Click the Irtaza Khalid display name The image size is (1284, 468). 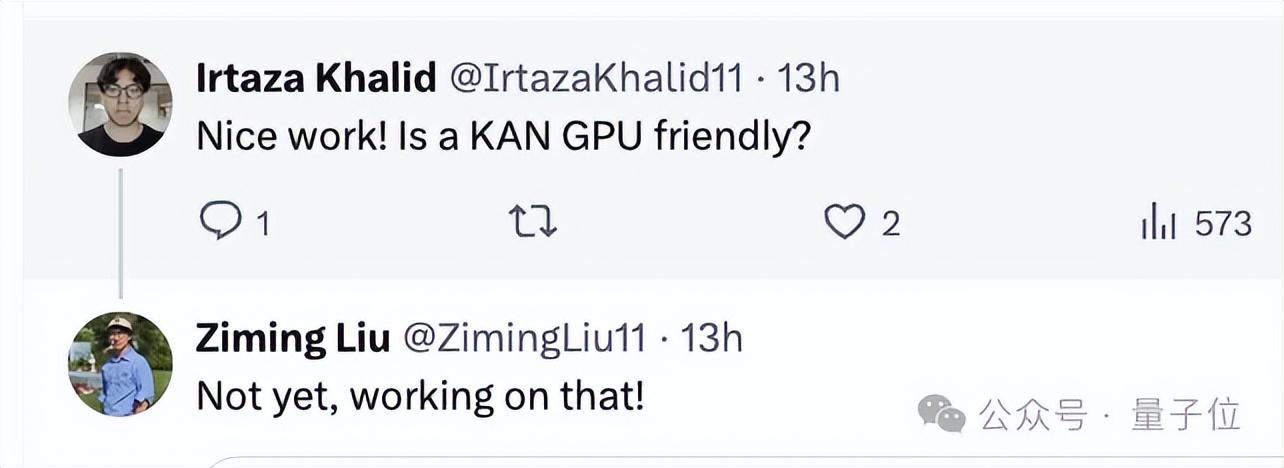coord(316,79)
